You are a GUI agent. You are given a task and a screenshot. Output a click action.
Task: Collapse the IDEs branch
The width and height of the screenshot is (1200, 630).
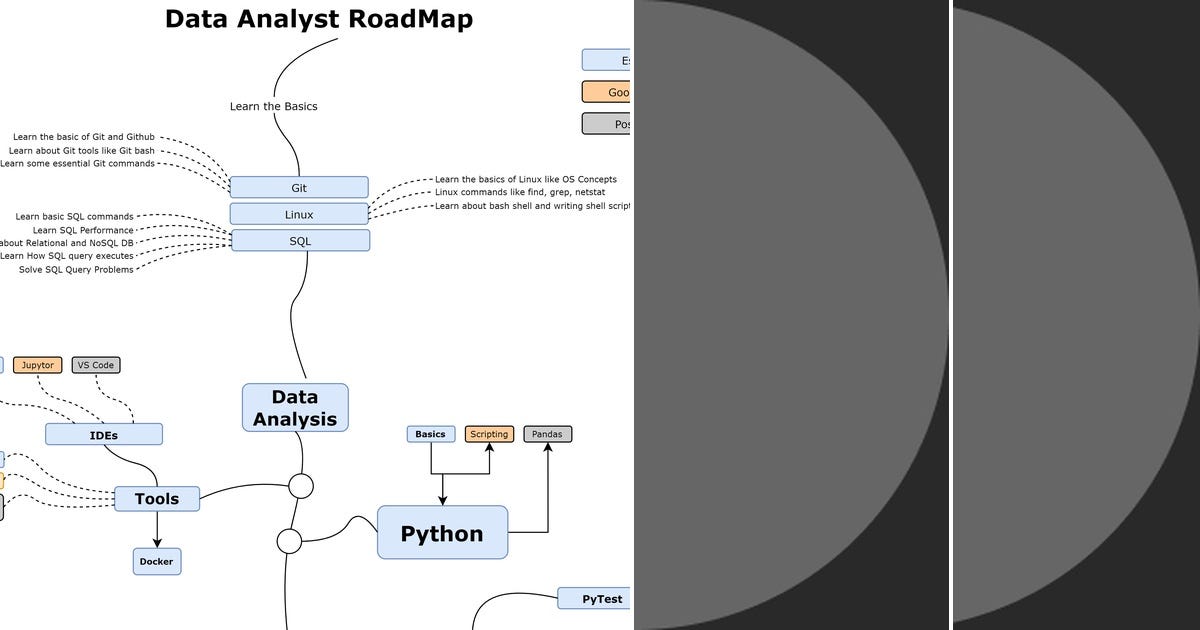(x=103, y=433)
